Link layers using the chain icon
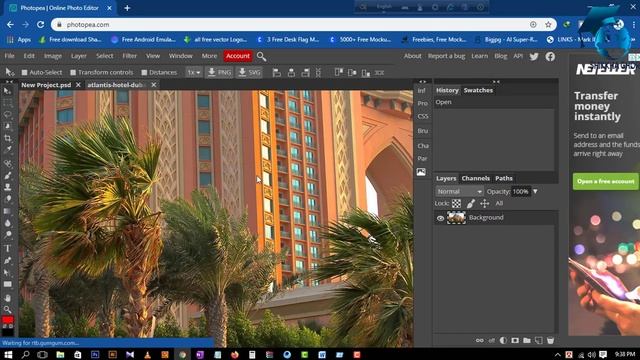 pos(480,340)
